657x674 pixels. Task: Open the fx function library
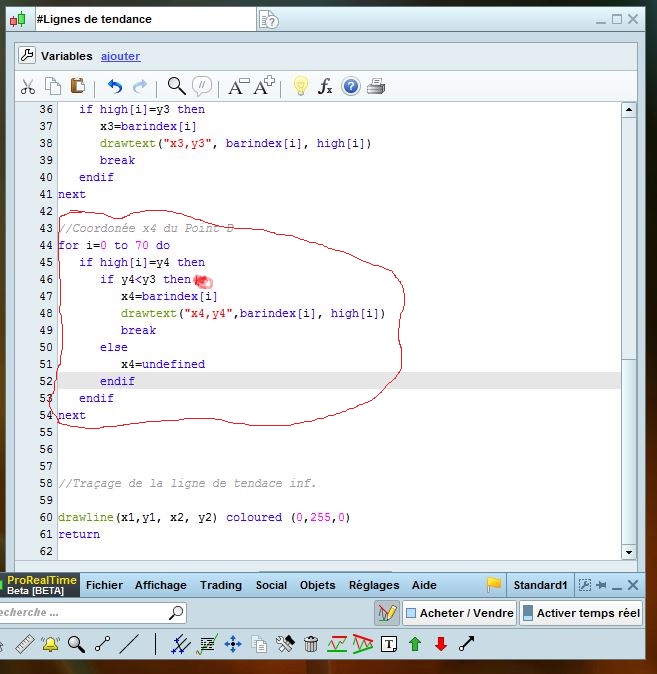pyautogui.click(x=325, y=87)
